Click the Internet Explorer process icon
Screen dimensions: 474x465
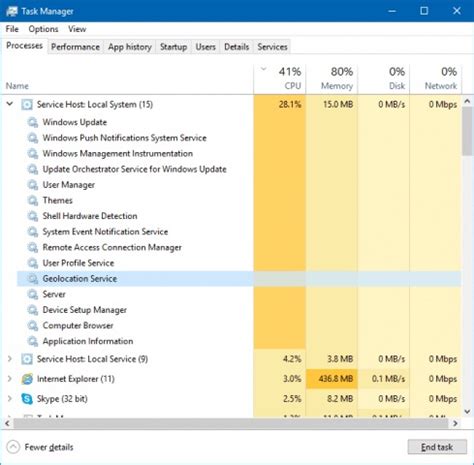(27, 379)
